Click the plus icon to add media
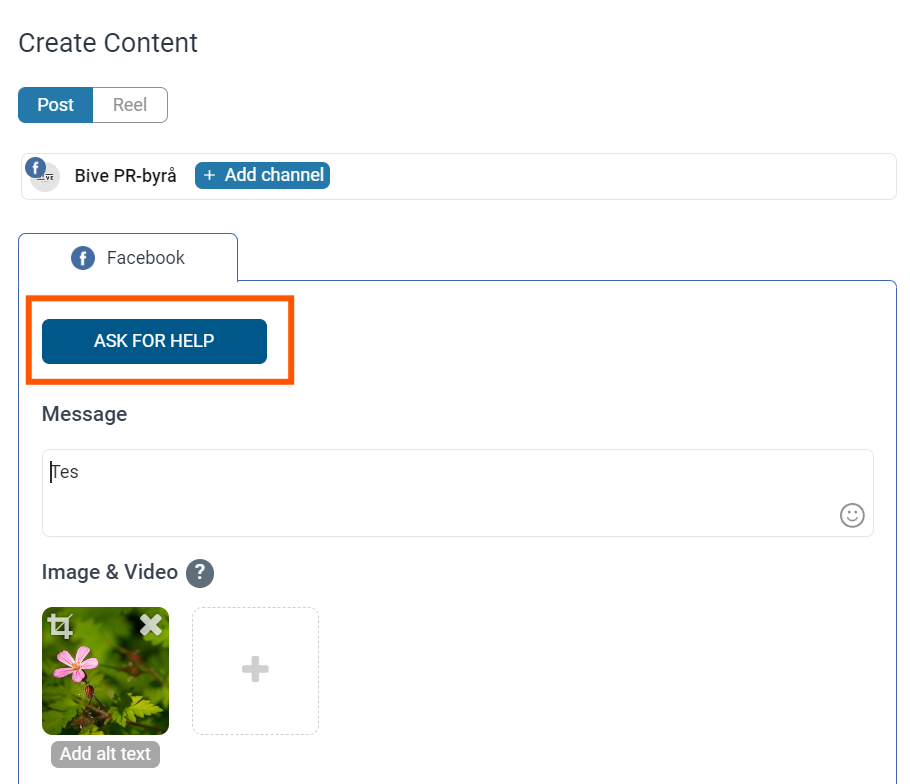The height and width of the screenshot is (784, 910). point(255,670)
